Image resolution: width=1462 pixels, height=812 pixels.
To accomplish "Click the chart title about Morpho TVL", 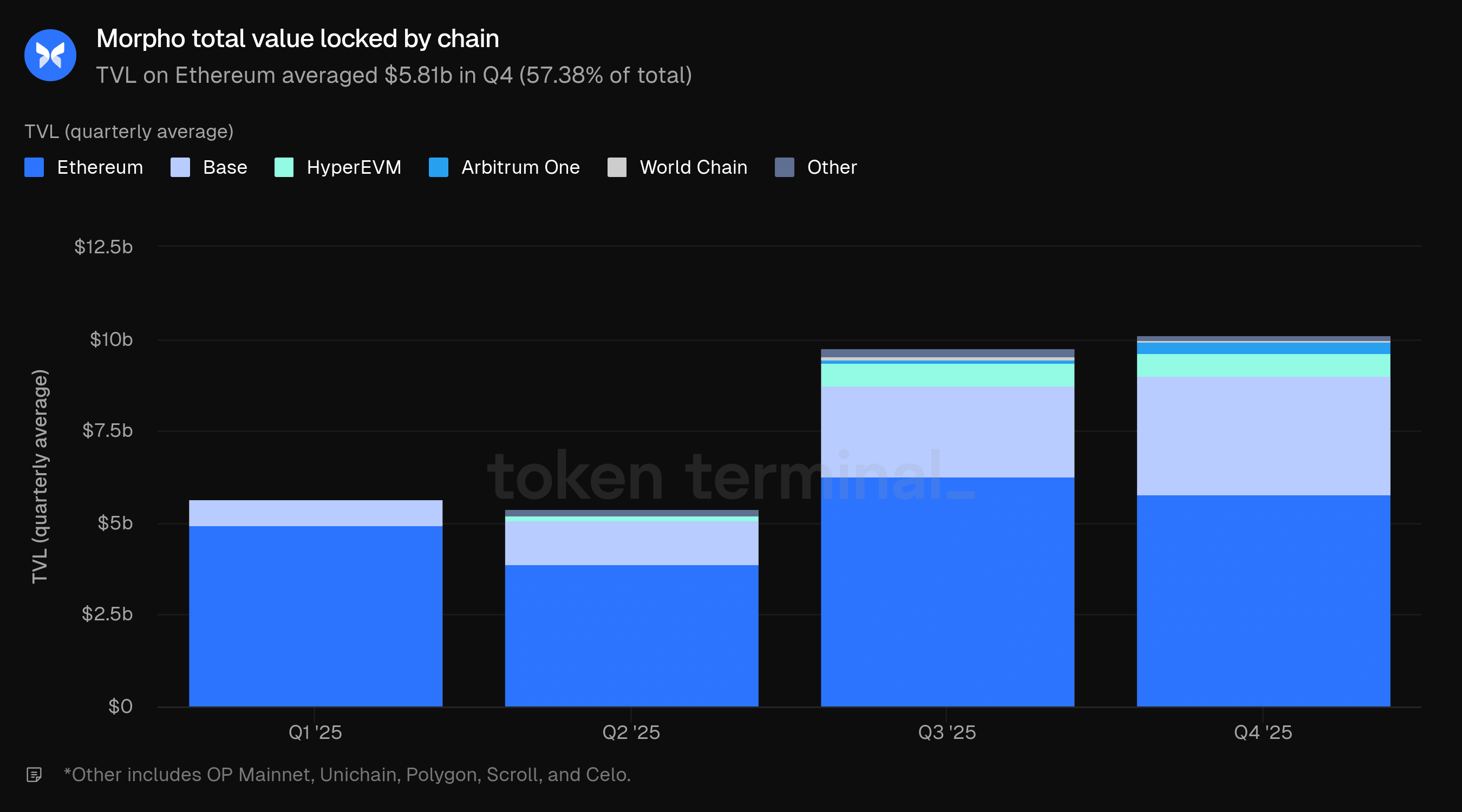I will point(297,38).
